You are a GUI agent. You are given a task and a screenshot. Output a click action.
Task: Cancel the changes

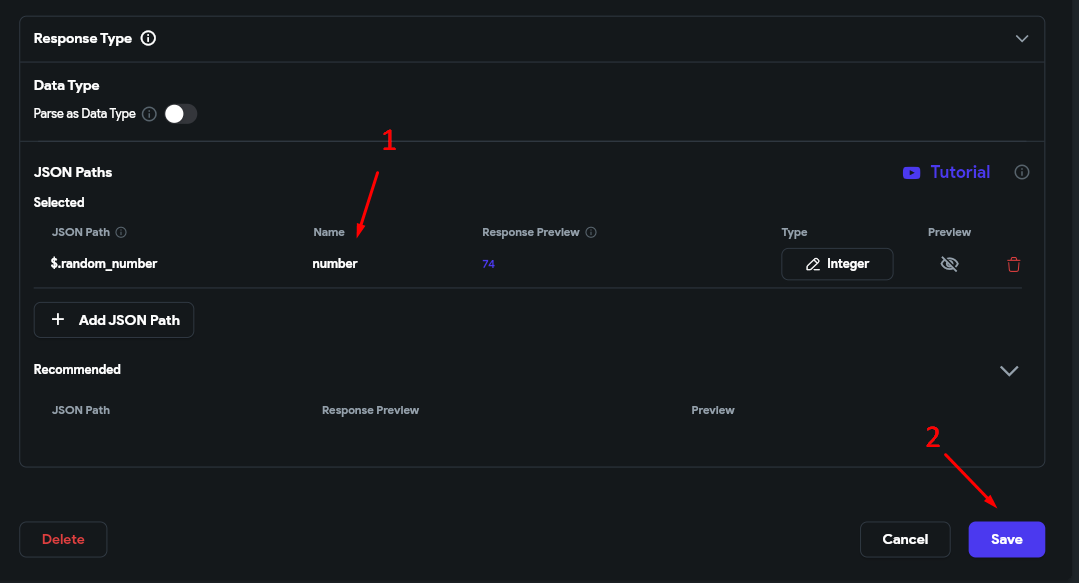click(x=905, y=539)
